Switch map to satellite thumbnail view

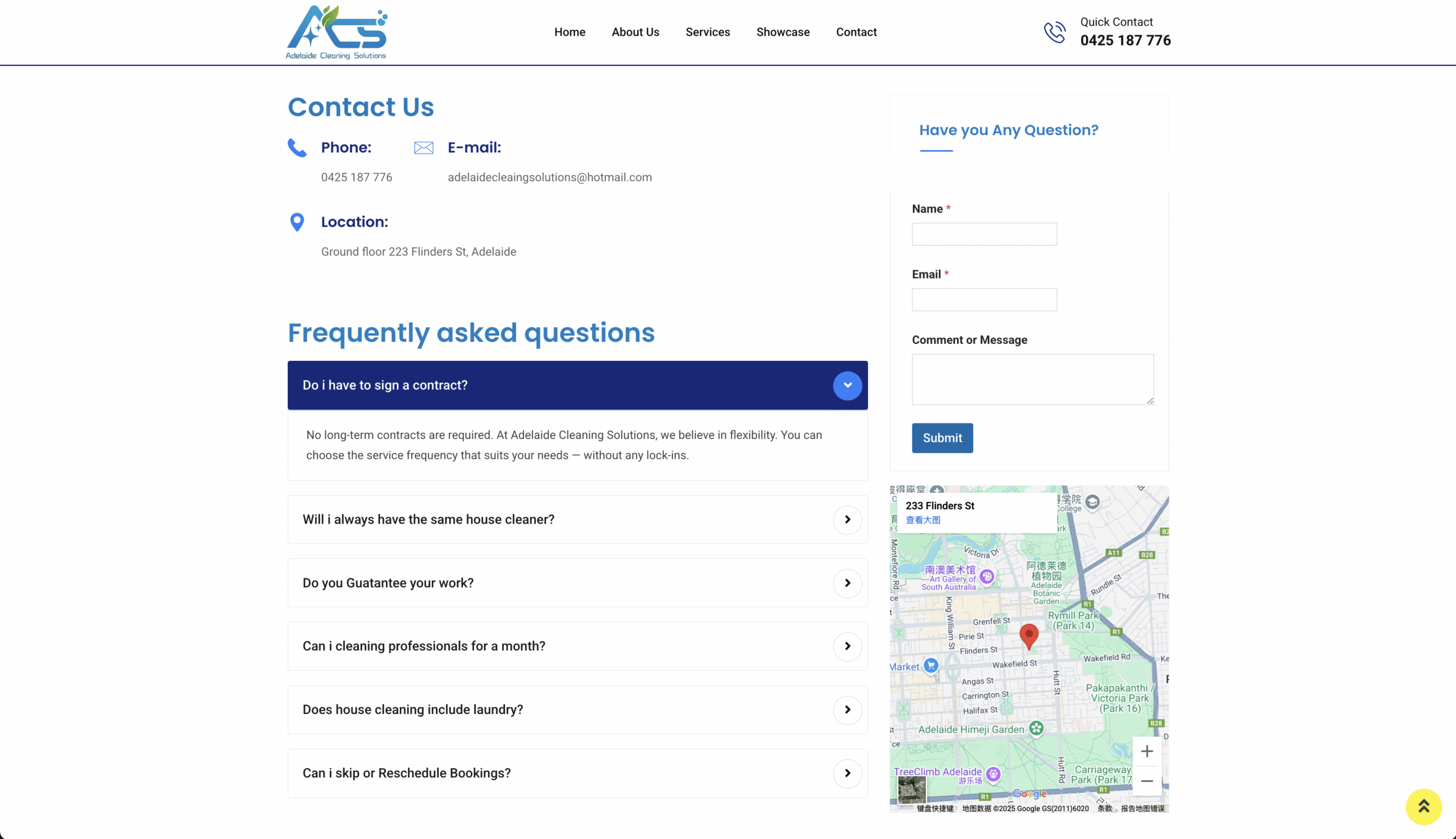click(x=911, y=789)
